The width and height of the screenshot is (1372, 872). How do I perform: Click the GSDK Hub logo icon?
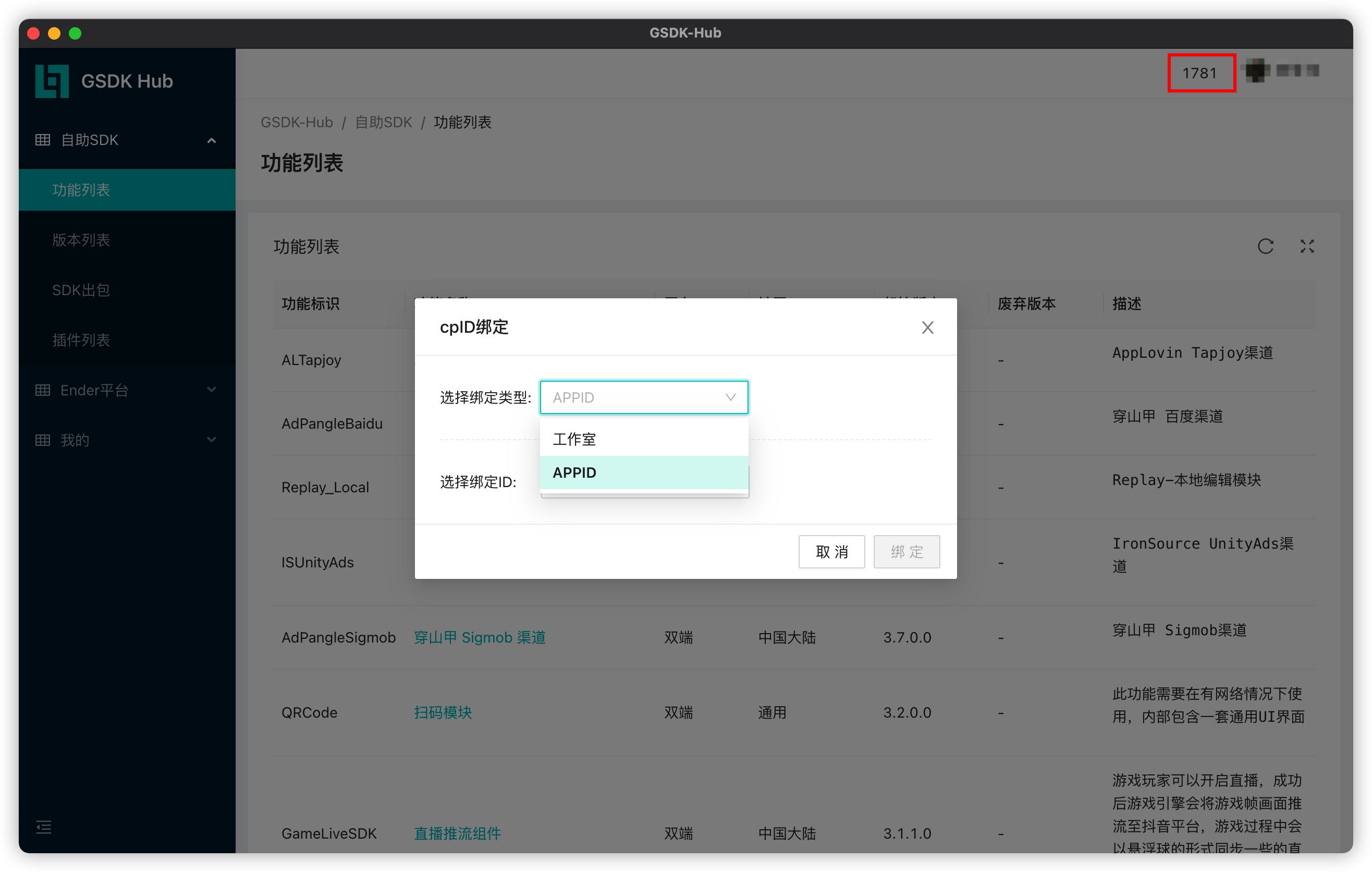52,81
